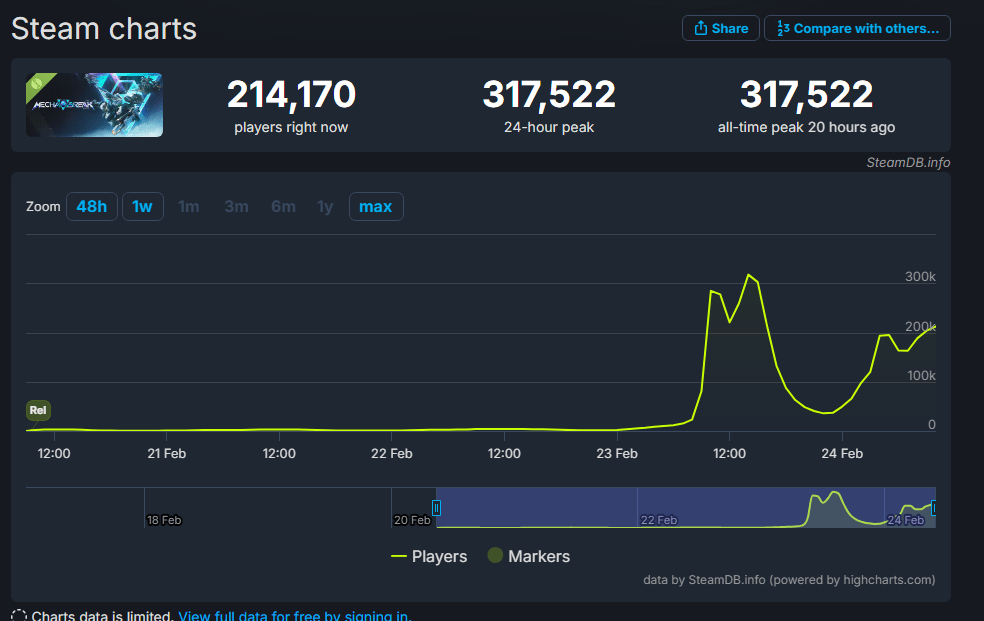Image resolution: width=984 pixels, height=621 pixels.
Task: Click the 100k y-axis label
Action: coord(921,376)
